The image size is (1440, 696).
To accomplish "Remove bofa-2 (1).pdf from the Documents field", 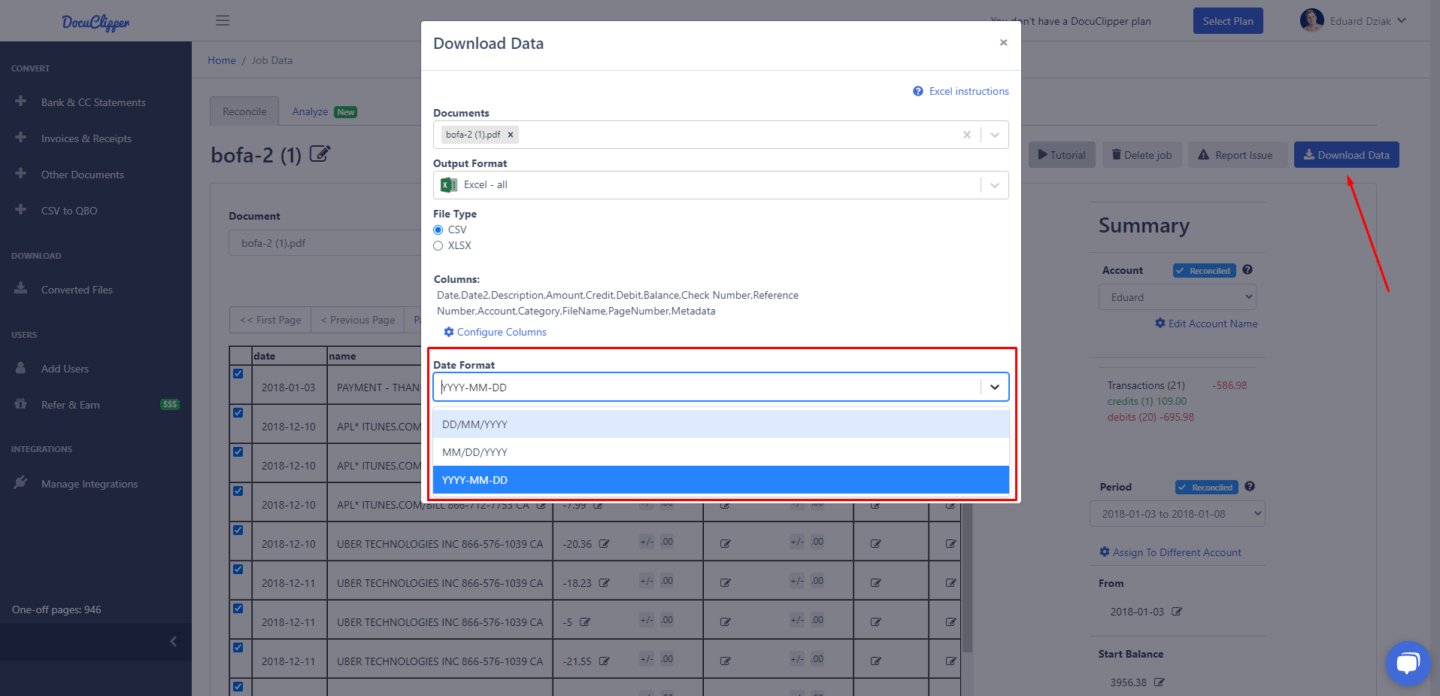I will click(511, 134).
